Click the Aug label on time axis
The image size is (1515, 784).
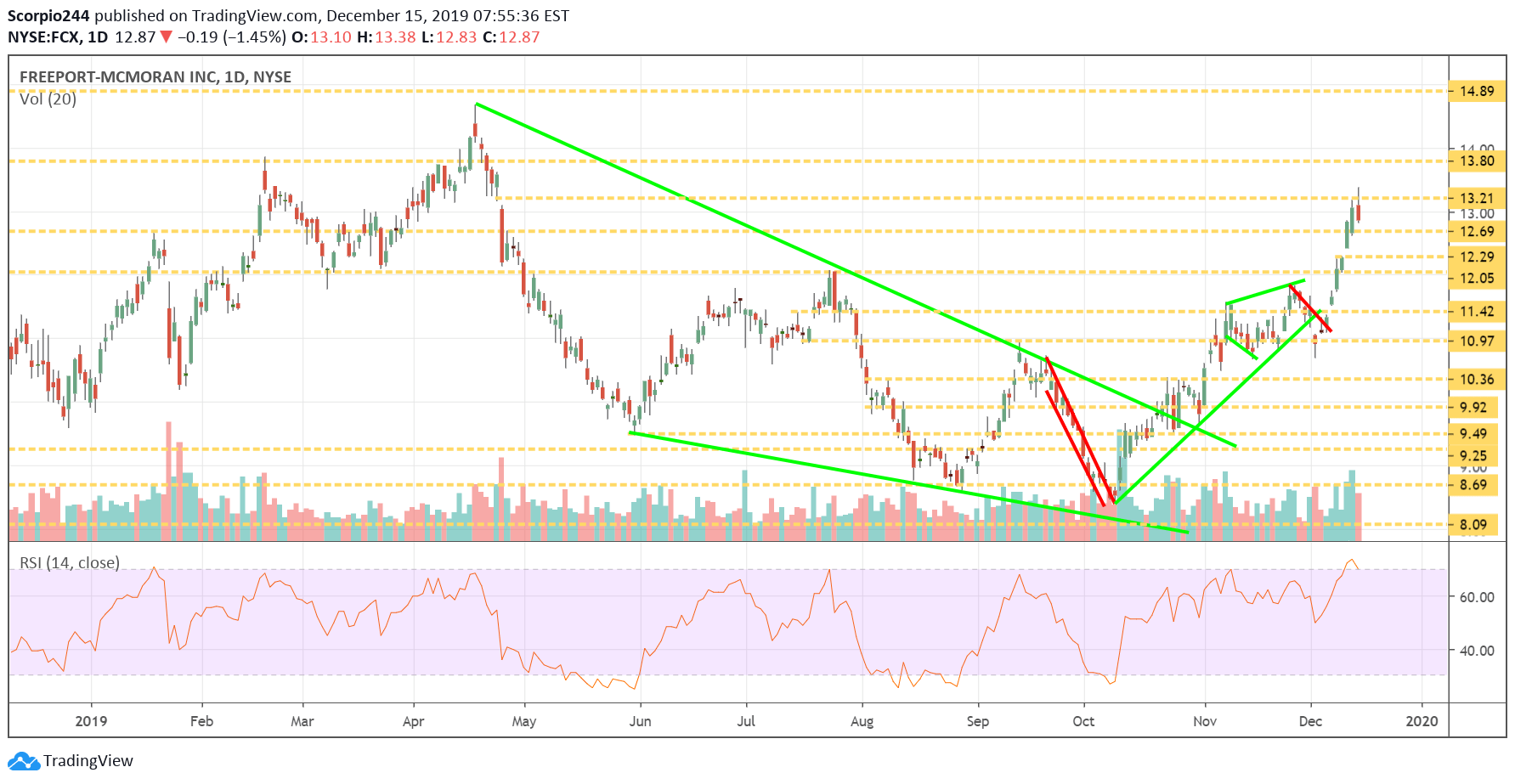[862, 721]
